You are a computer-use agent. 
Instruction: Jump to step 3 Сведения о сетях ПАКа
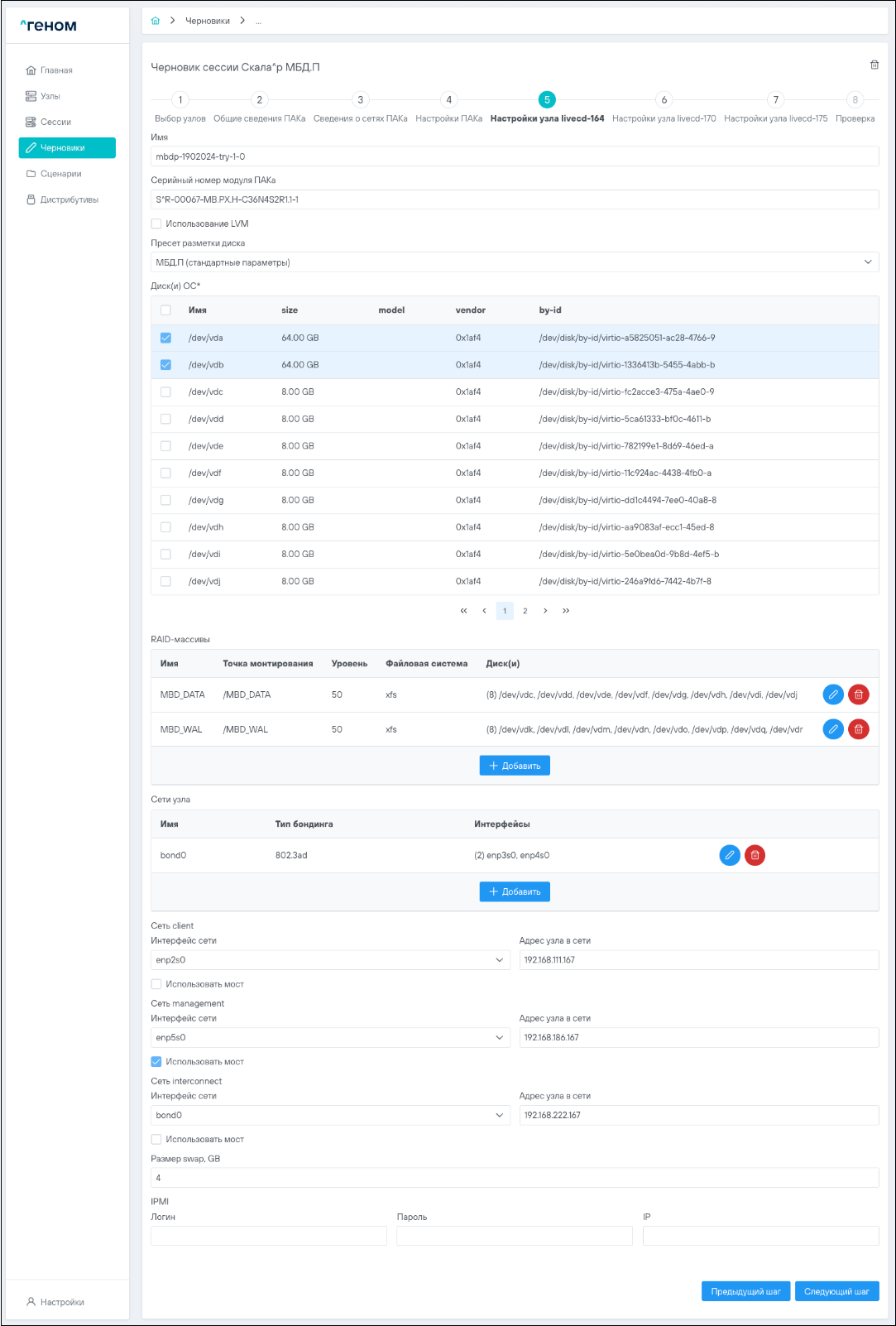(360, 100)
